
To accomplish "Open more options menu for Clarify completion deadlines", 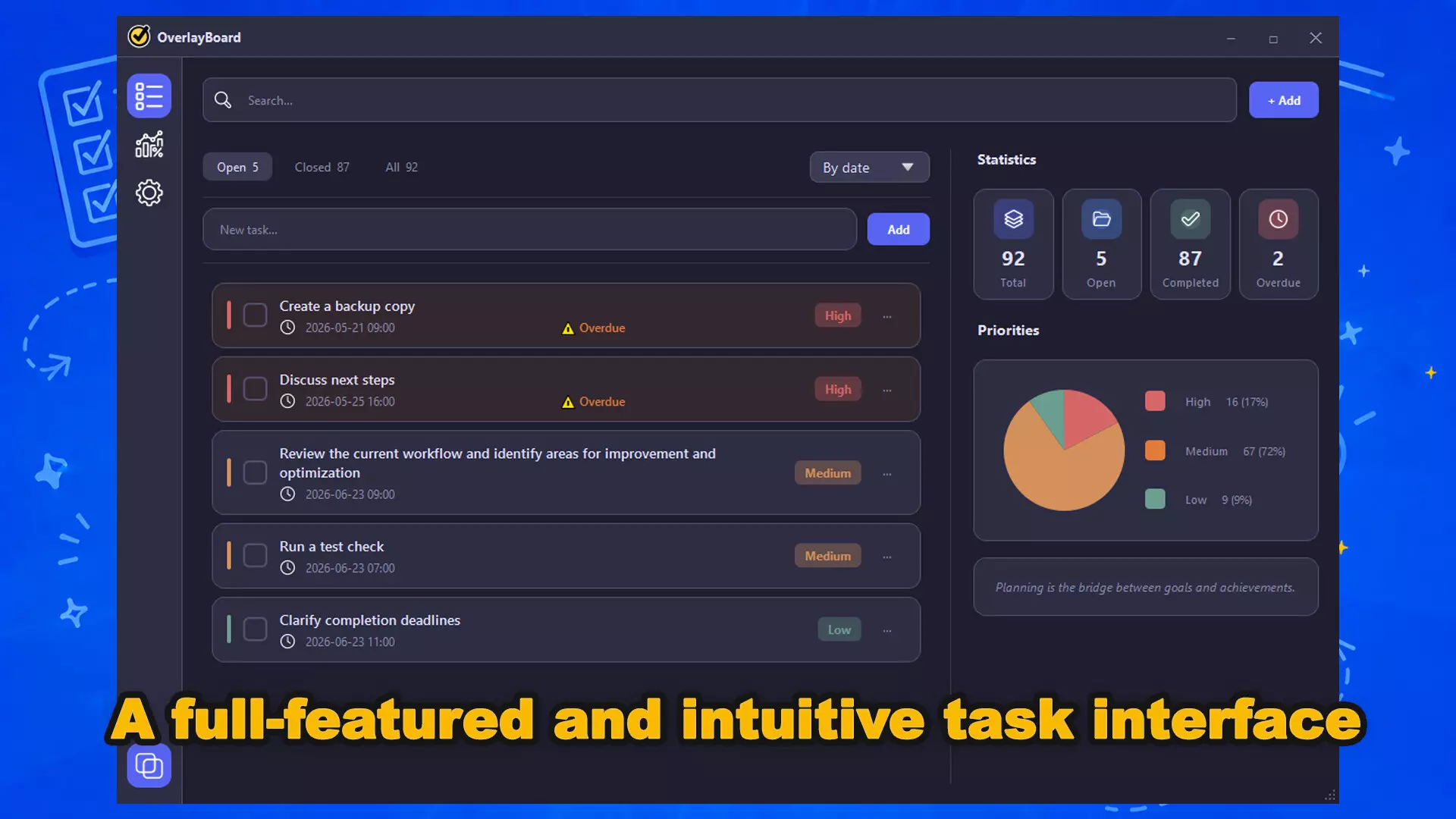I will pos(886,630).
